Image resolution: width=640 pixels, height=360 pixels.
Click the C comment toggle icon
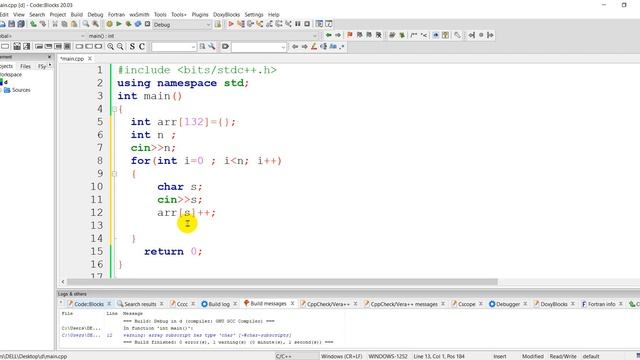(142, 47)
